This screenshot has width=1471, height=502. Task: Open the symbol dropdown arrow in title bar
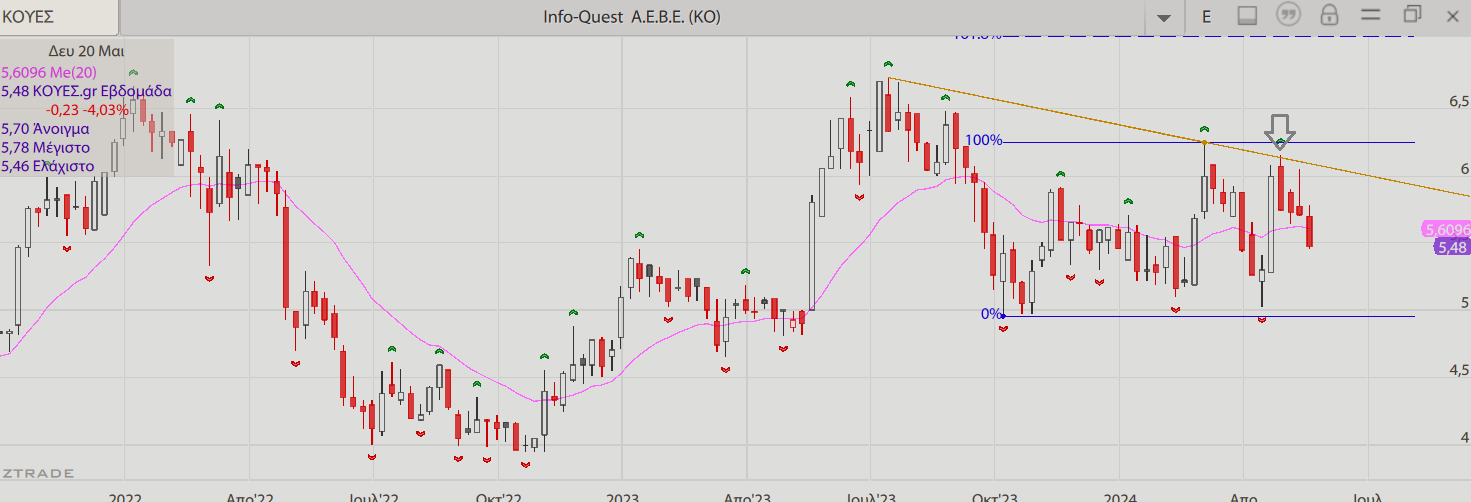[1163, 17]
